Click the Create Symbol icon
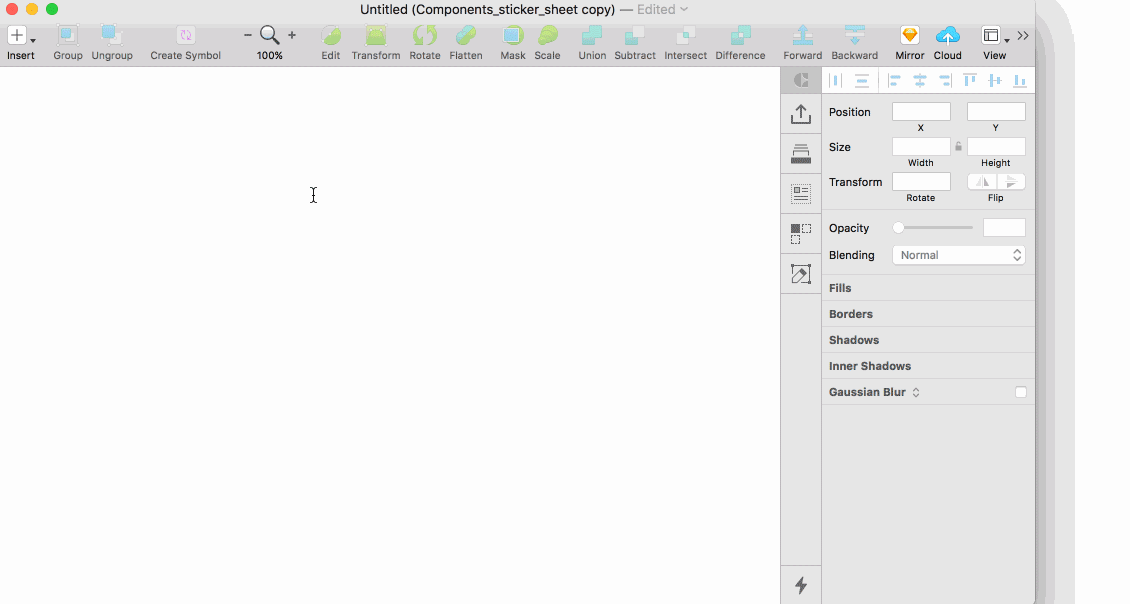This screenshot has width=1130, height=604. (185, 36)
